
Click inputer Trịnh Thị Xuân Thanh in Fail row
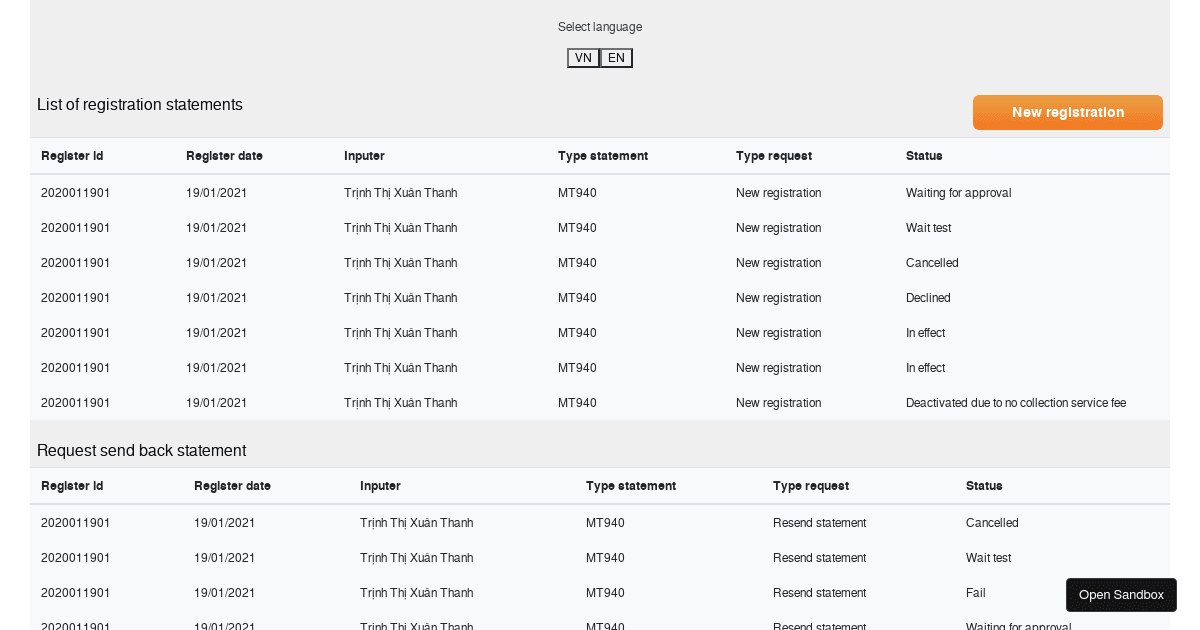(417, 593)
